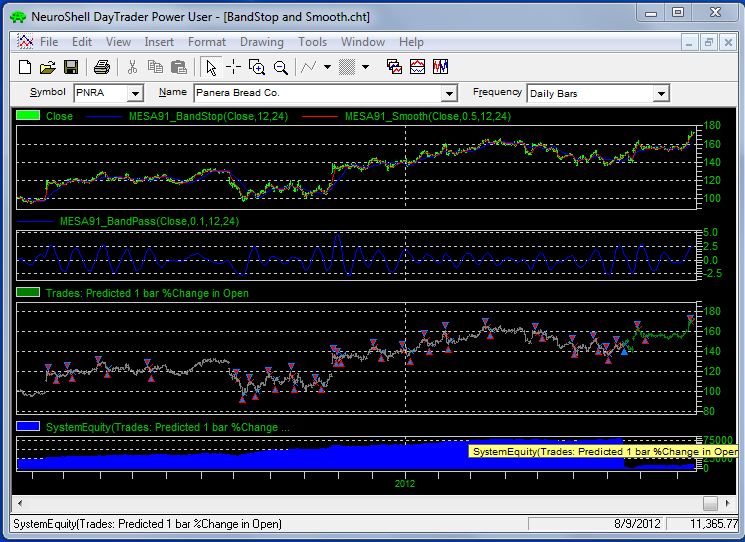
Task: Activate the crosshair cursor tool
Action: [x=233, y=67]
